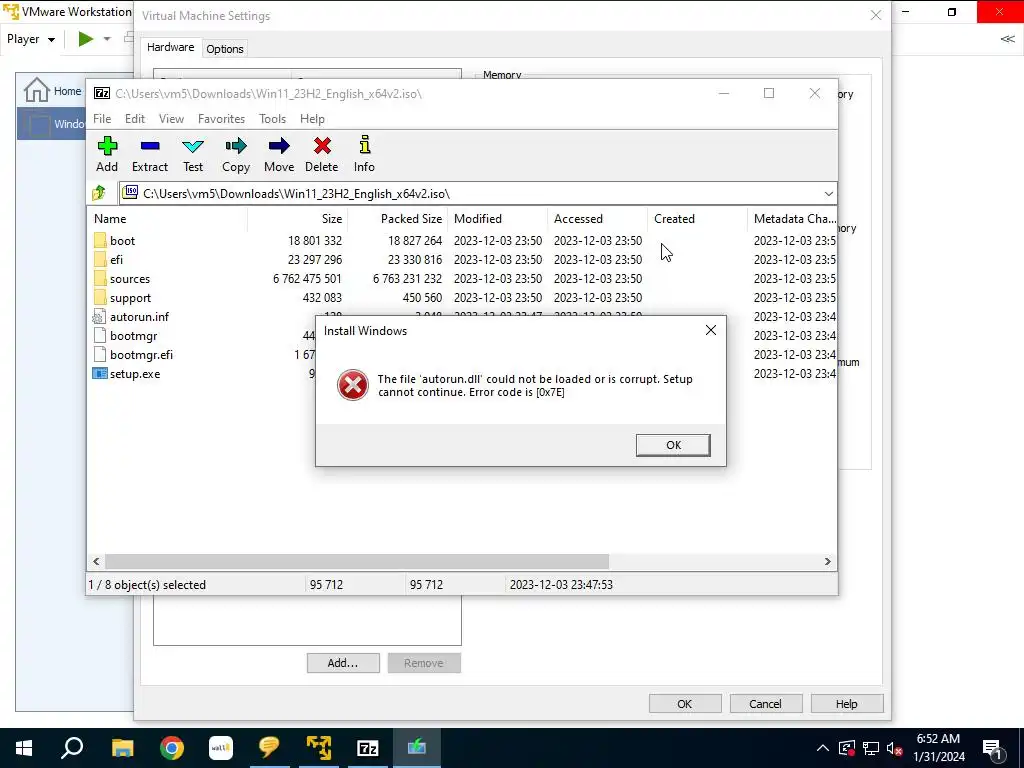Viewport: 1024px width, 768px height.
Task: Select the efi folder
Action: click(x=116, y=260)
